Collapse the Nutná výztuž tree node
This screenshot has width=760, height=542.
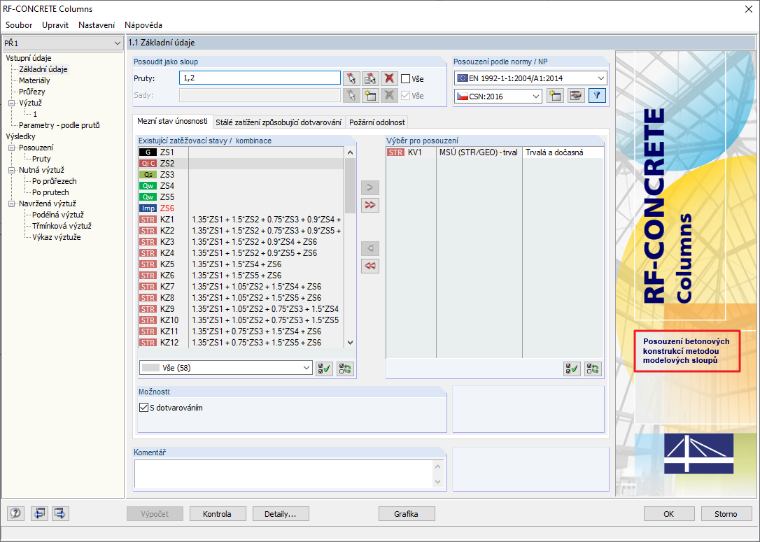pyautogui.click(x=12, y=170)
